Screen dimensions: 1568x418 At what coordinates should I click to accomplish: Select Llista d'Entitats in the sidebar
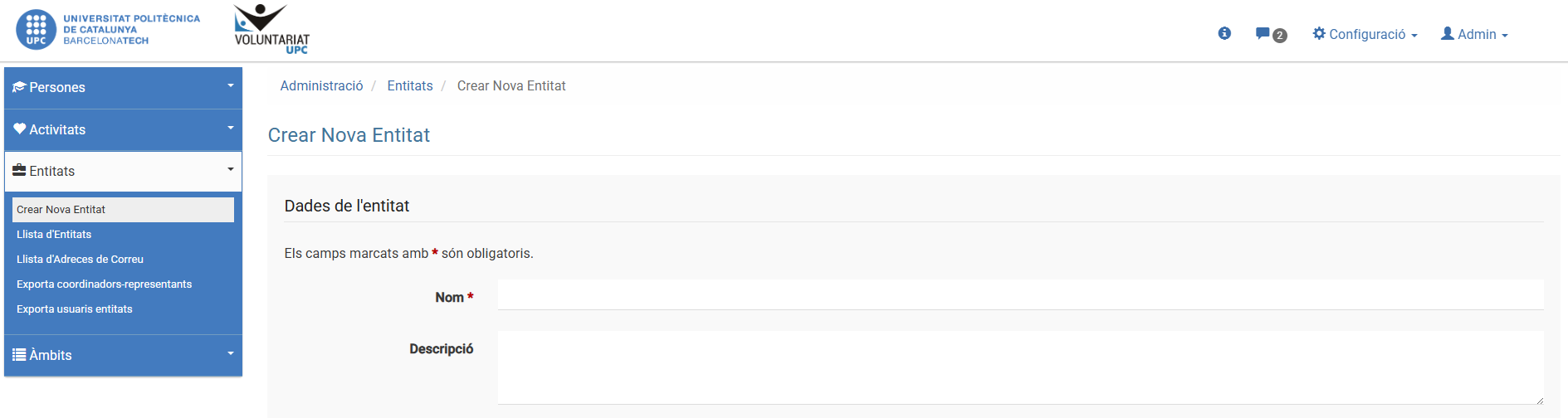click(54, 235)
